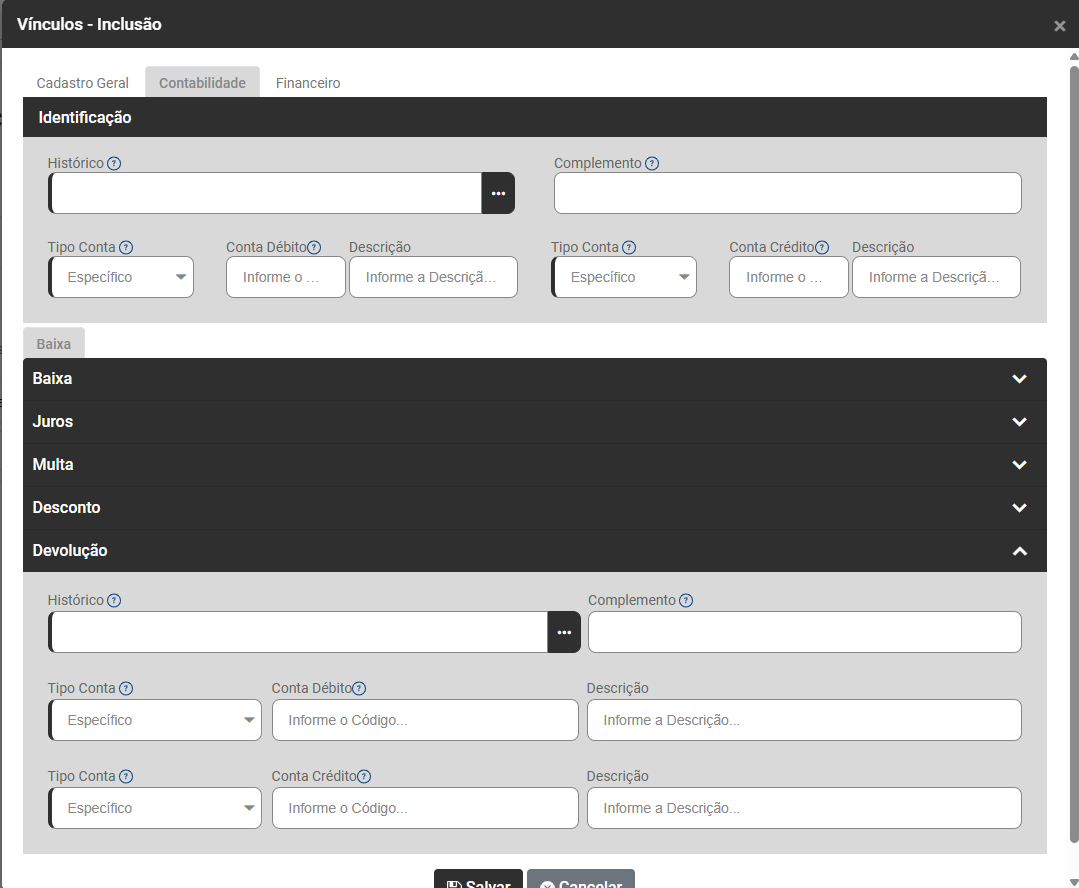This screenshot has width=1079, height=888.
Task: Click the scrollbar down arrow
Action: click(1074, 882)
